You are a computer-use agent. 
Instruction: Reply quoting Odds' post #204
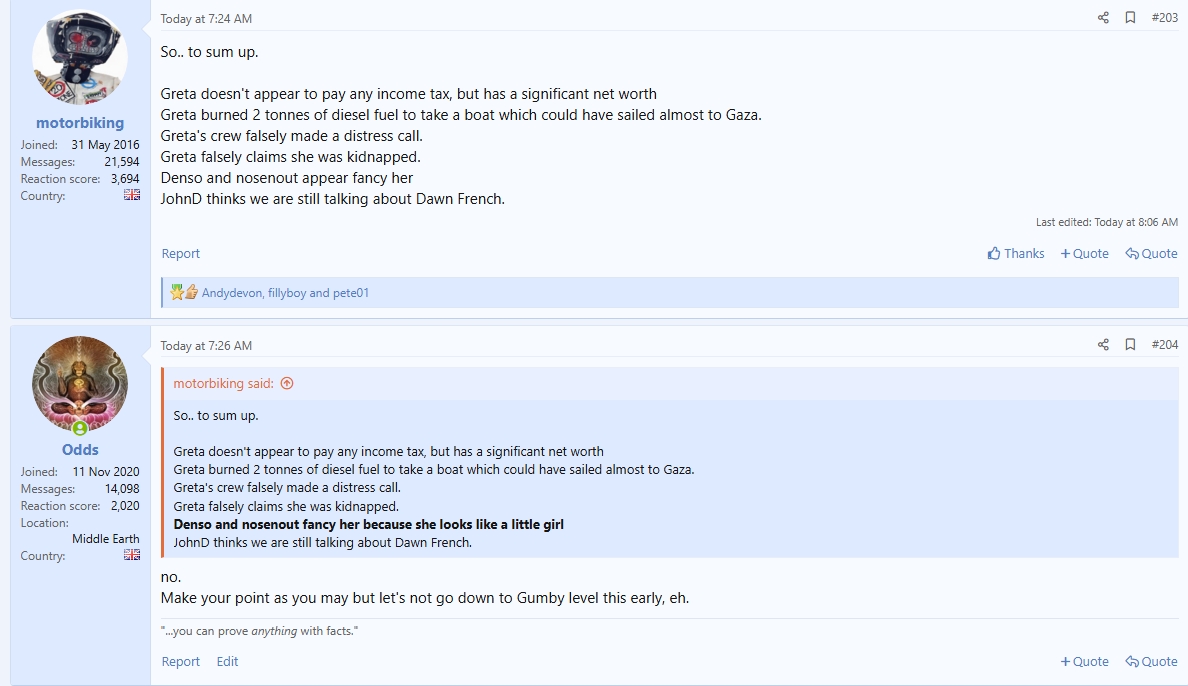pos(1151,662)
